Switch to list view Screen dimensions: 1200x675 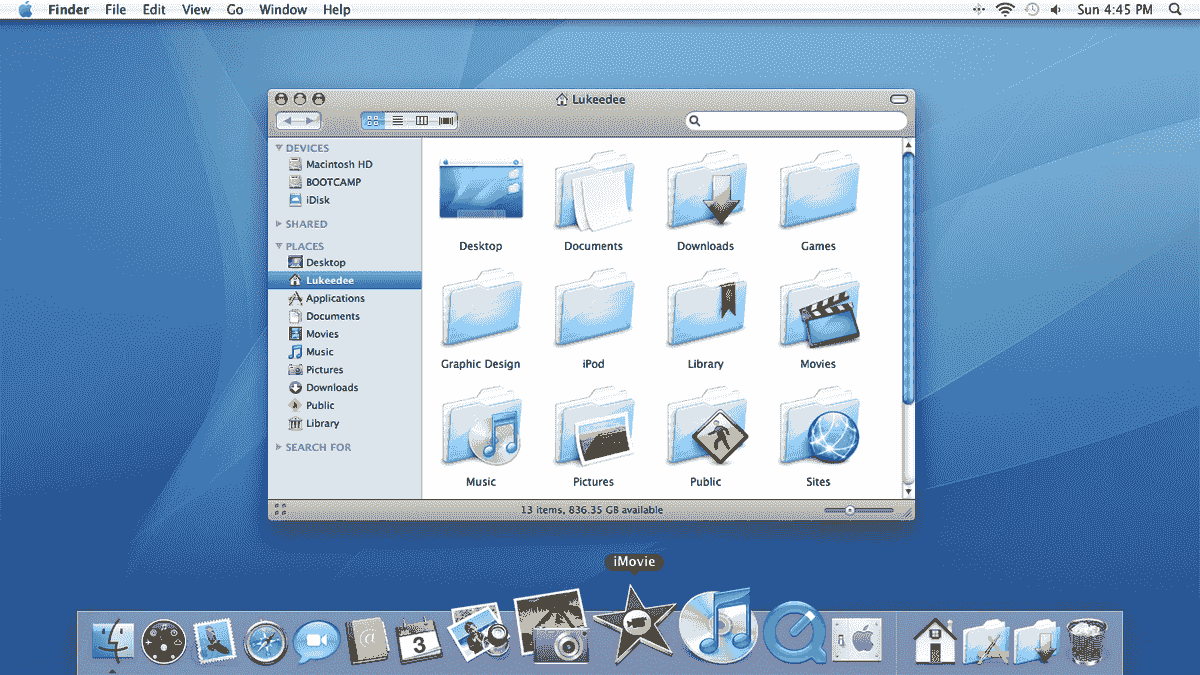397,121
